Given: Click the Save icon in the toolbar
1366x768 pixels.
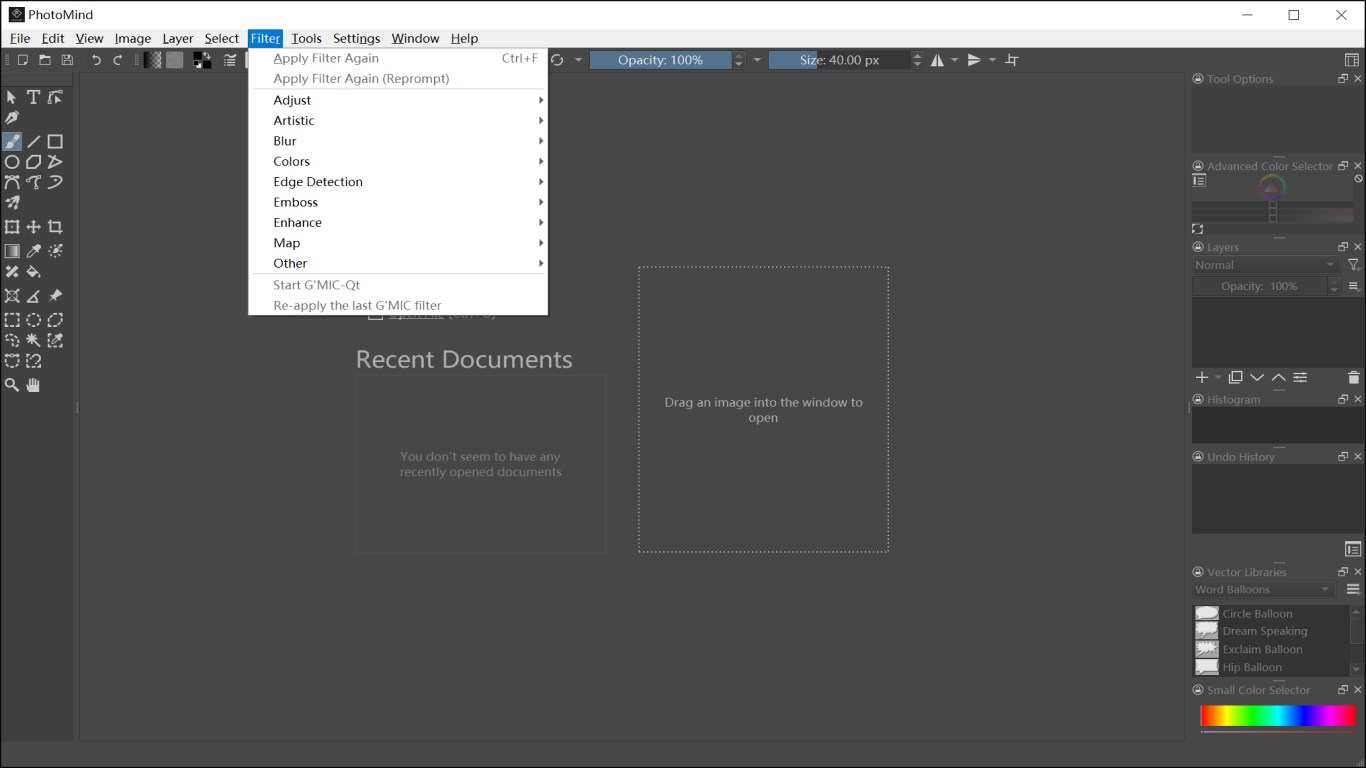Looking at the screenshot, I should click(x=68, y=60).
